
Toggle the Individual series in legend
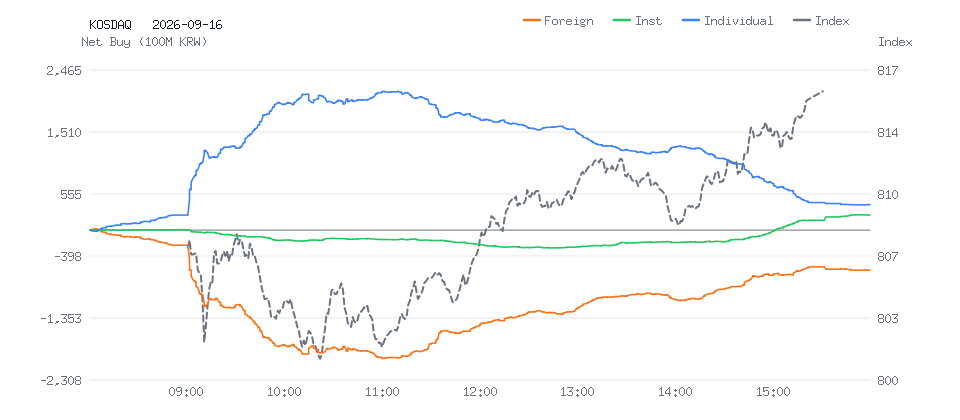[727, 21]
